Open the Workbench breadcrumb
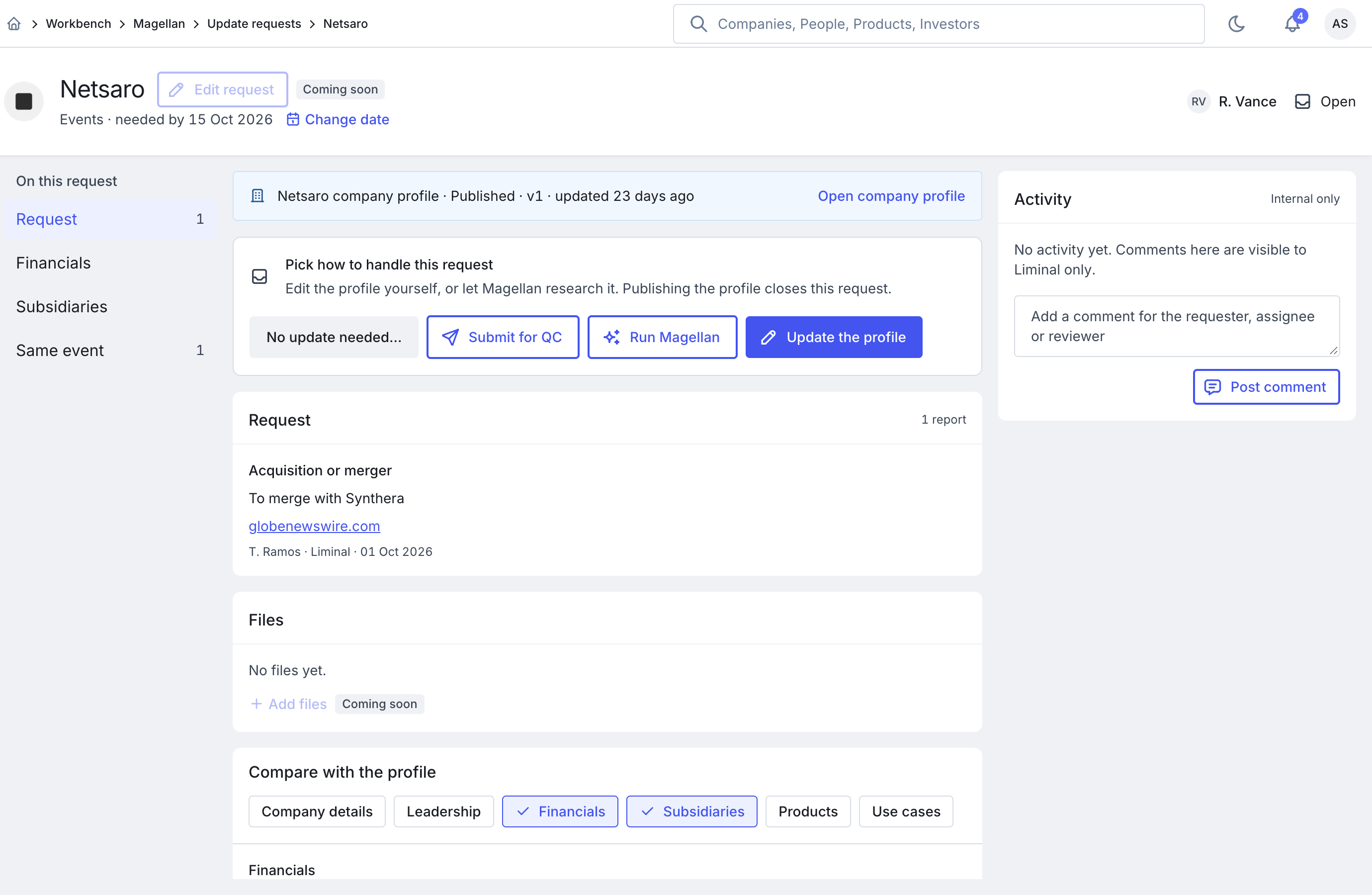Viewport: 1372px width, 895px height. pos(79,24)
